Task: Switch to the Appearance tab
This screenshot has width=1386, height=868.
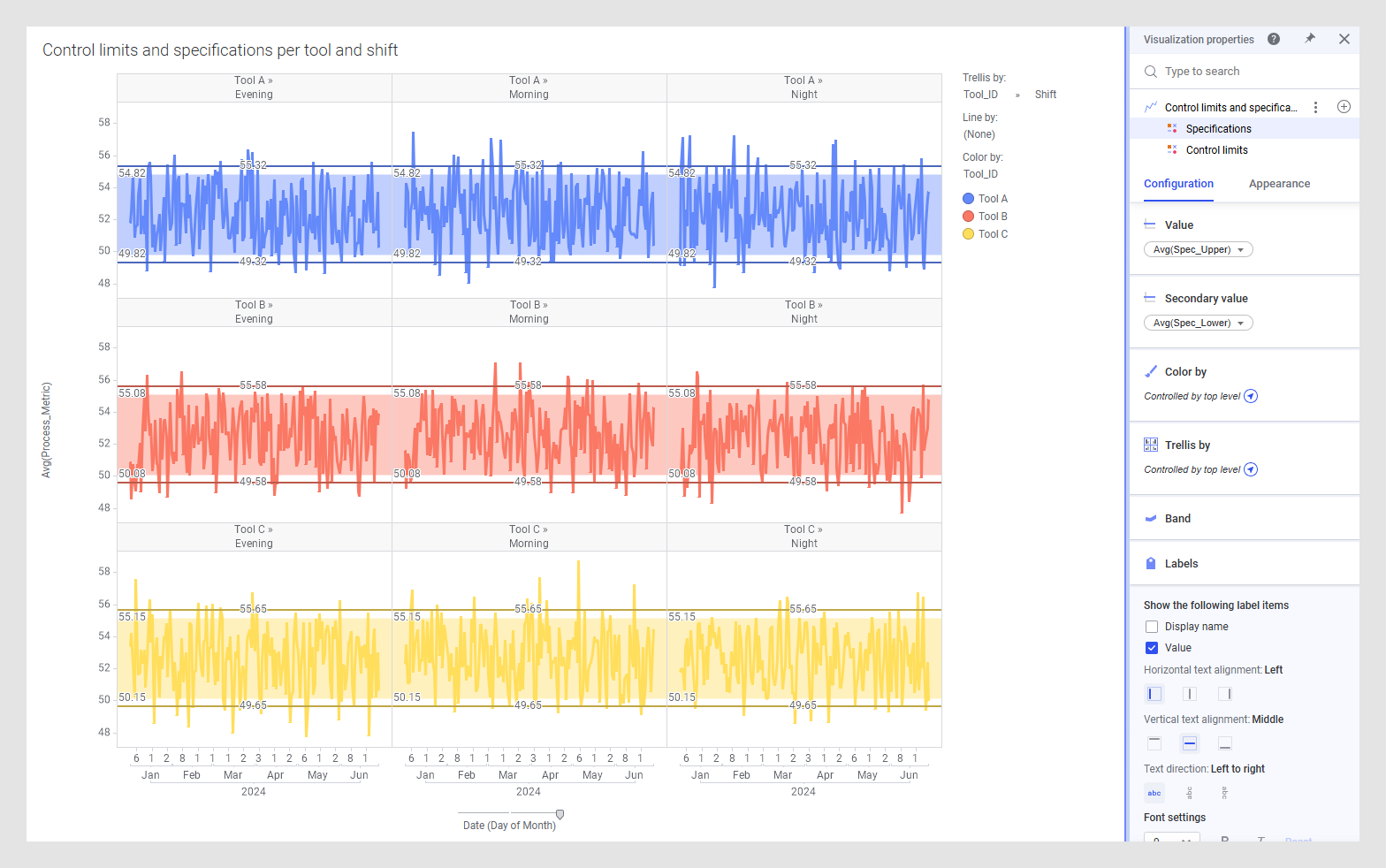Action: 1279,184
